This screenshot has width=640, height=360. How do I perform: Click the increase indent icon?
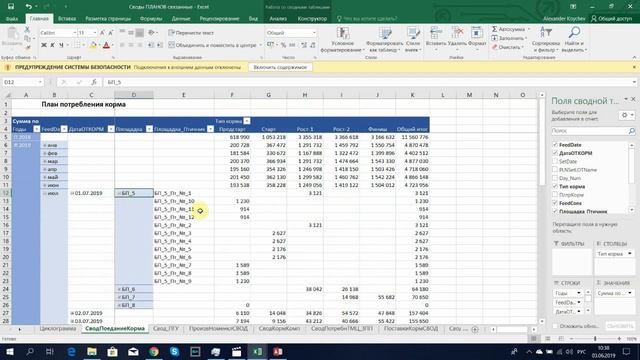click(160, 45)
